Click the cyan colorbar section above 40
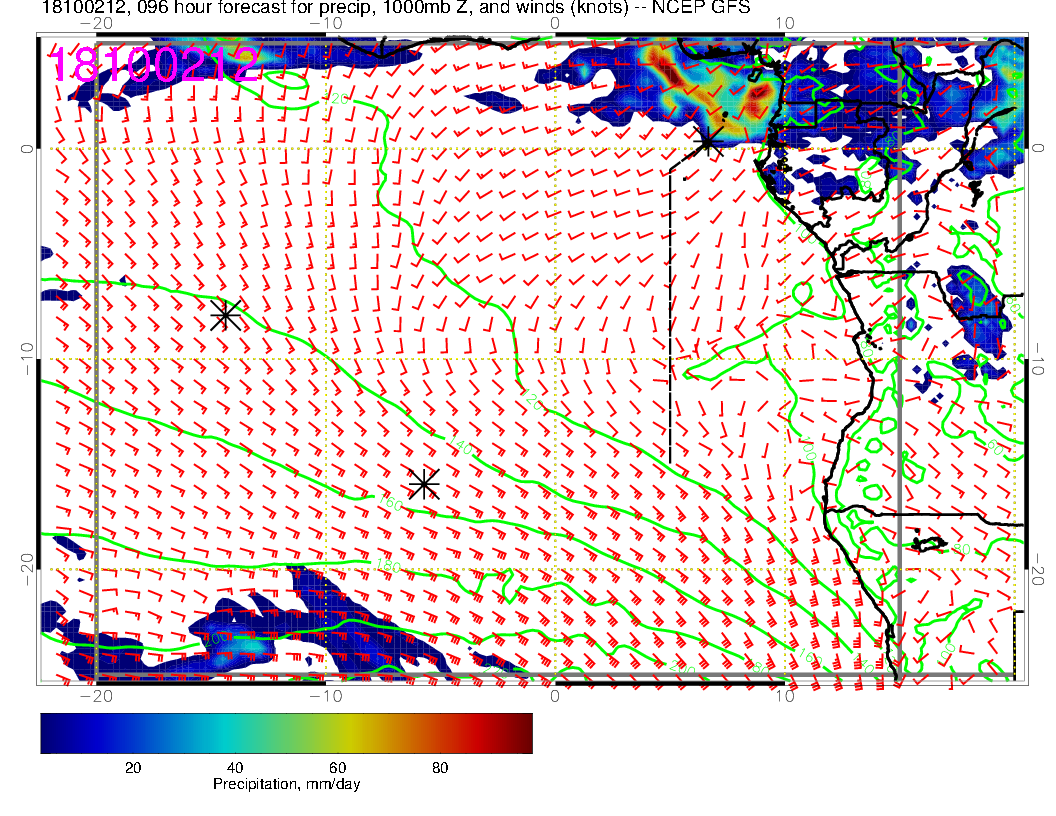Screen dimensions: 1056x816 (234, 733)
